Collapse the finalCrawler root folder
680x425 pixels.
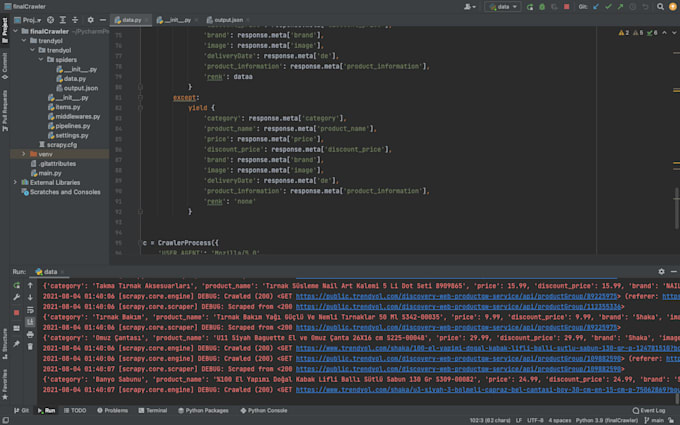[x=16, y=31]
